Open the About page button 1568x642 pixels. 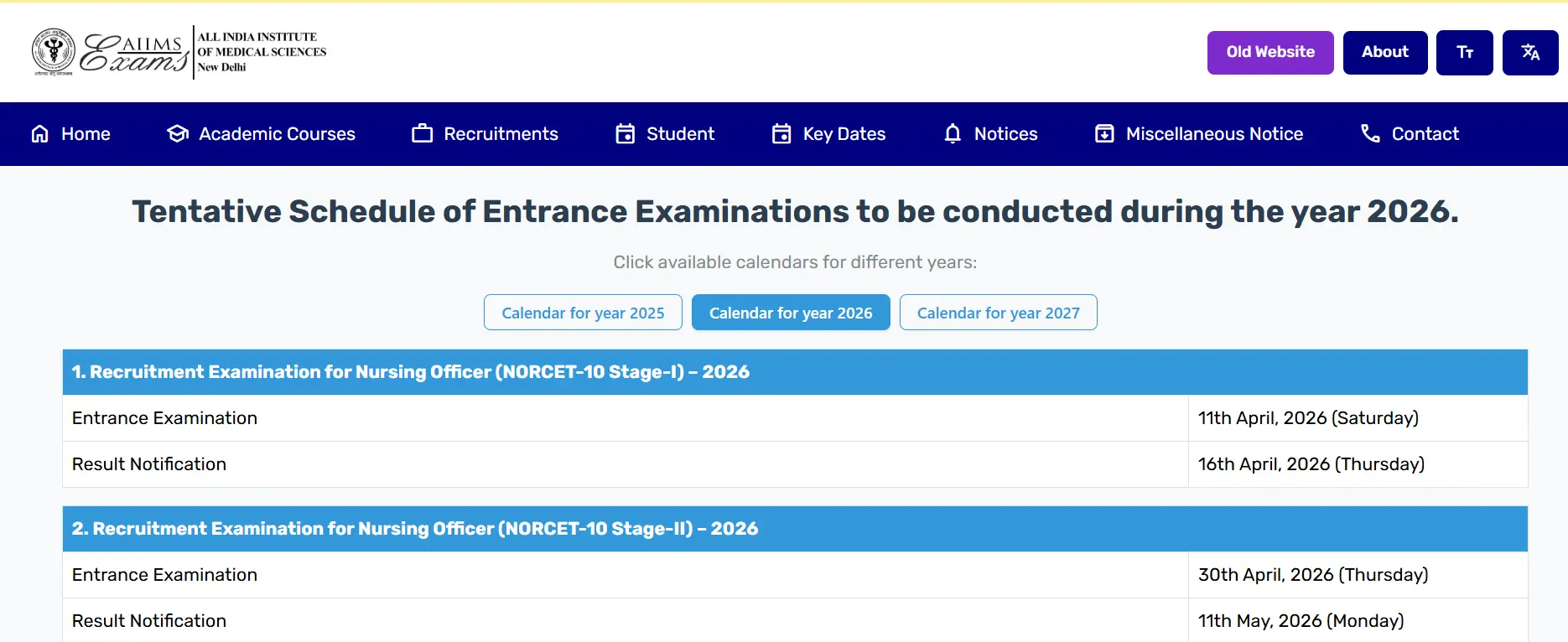coord(1385,53)
